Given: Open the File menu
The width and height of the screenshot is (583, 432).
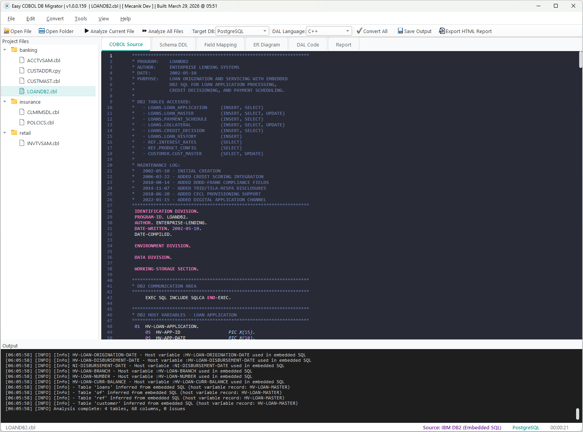Looking at the screenshot, I should click(x=11, y=19).
